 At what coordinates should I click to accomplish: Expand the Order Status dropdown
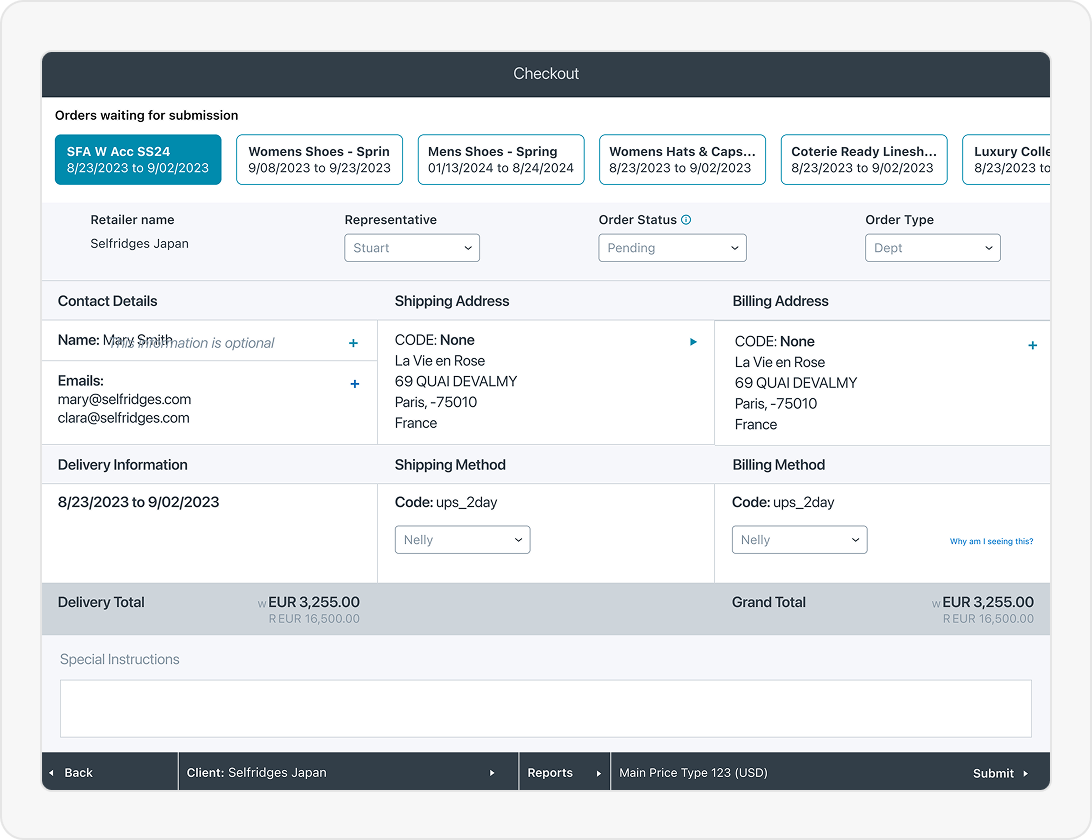click(x=672, y=248)
